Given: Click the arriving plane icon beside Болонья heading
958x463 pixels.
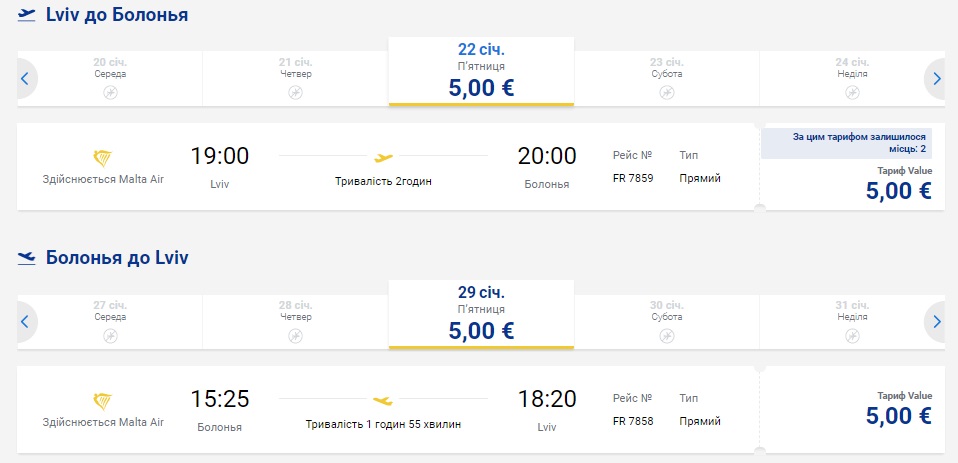Looking at the screenshot, I should 27,258.
